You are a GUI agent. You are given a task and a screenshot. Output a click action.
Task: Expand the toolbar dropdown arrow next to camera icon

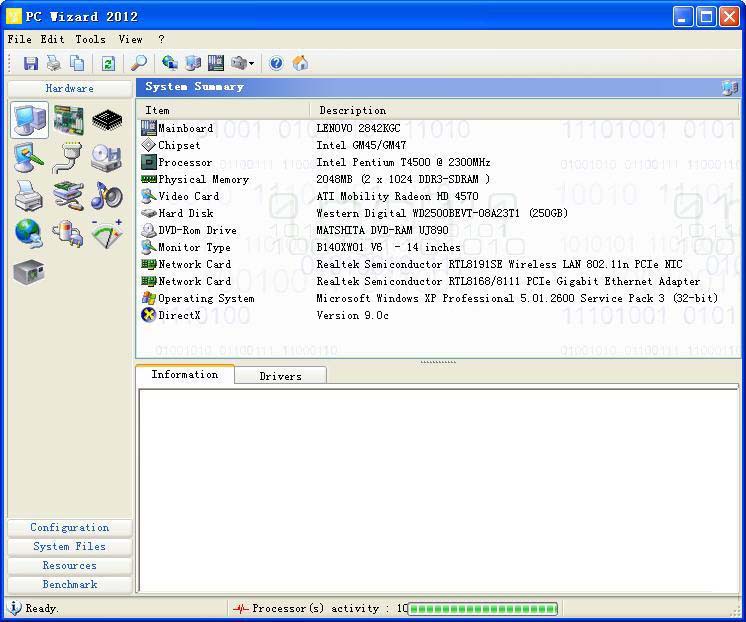252,64
